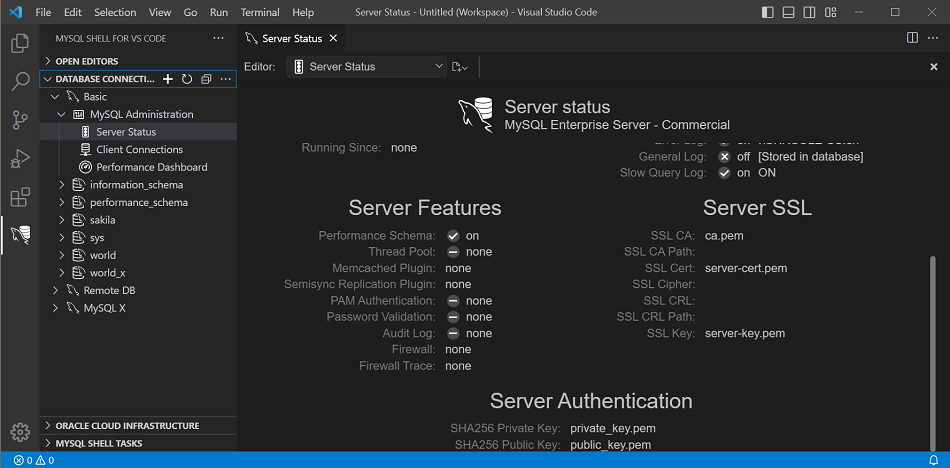This screenshot has width=950, height=468.
Task: Add a new database connection
Action: 168,79
